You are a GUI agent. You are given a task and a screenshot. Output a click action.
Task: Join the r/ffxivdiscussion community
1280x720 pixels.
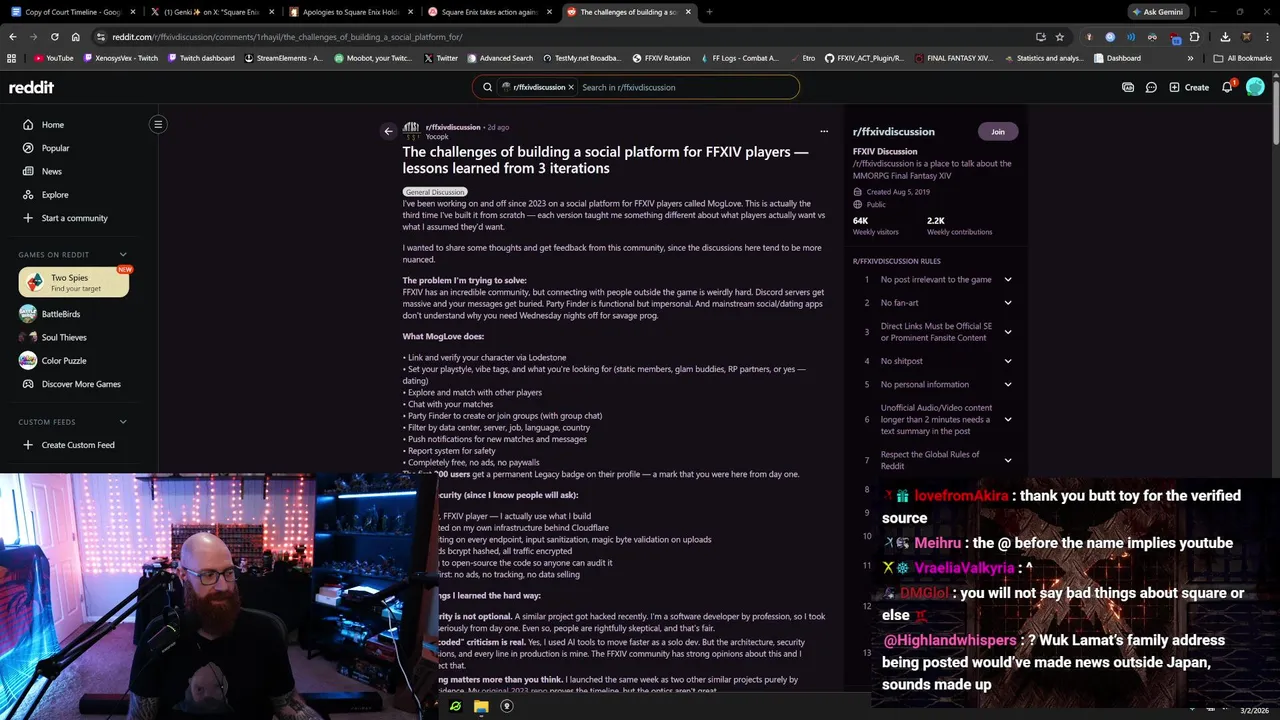[x=998, y=131]
